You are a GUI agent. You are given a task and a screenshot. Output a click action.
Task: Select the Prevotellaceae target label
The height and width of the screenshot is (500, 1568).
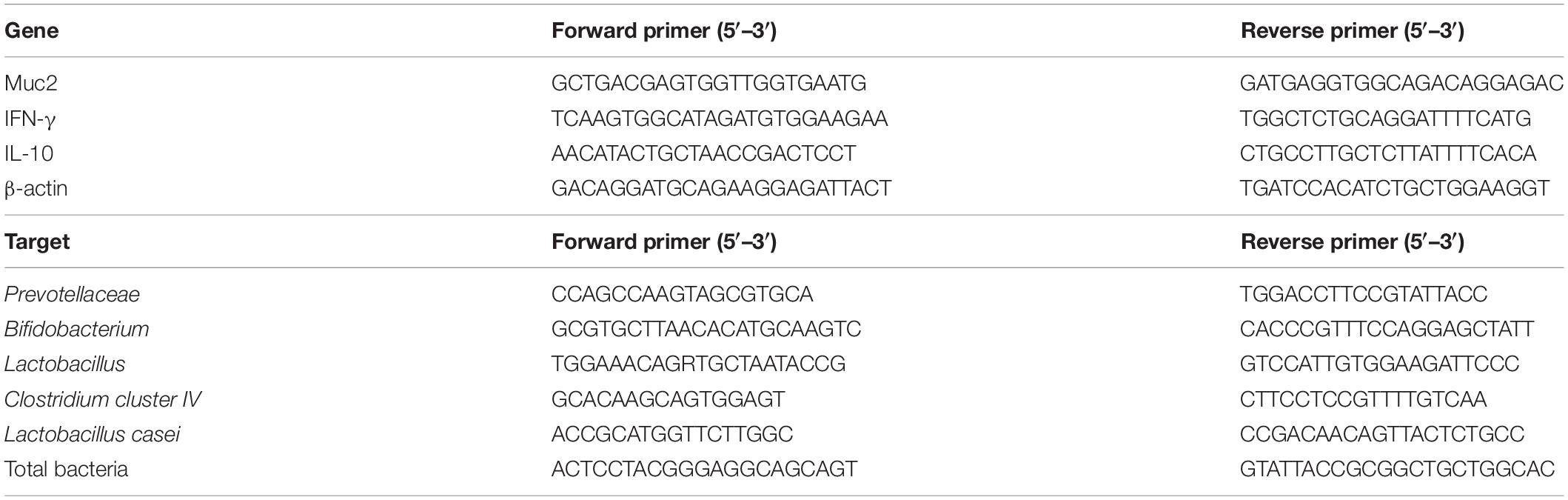[x=72, y=294]
